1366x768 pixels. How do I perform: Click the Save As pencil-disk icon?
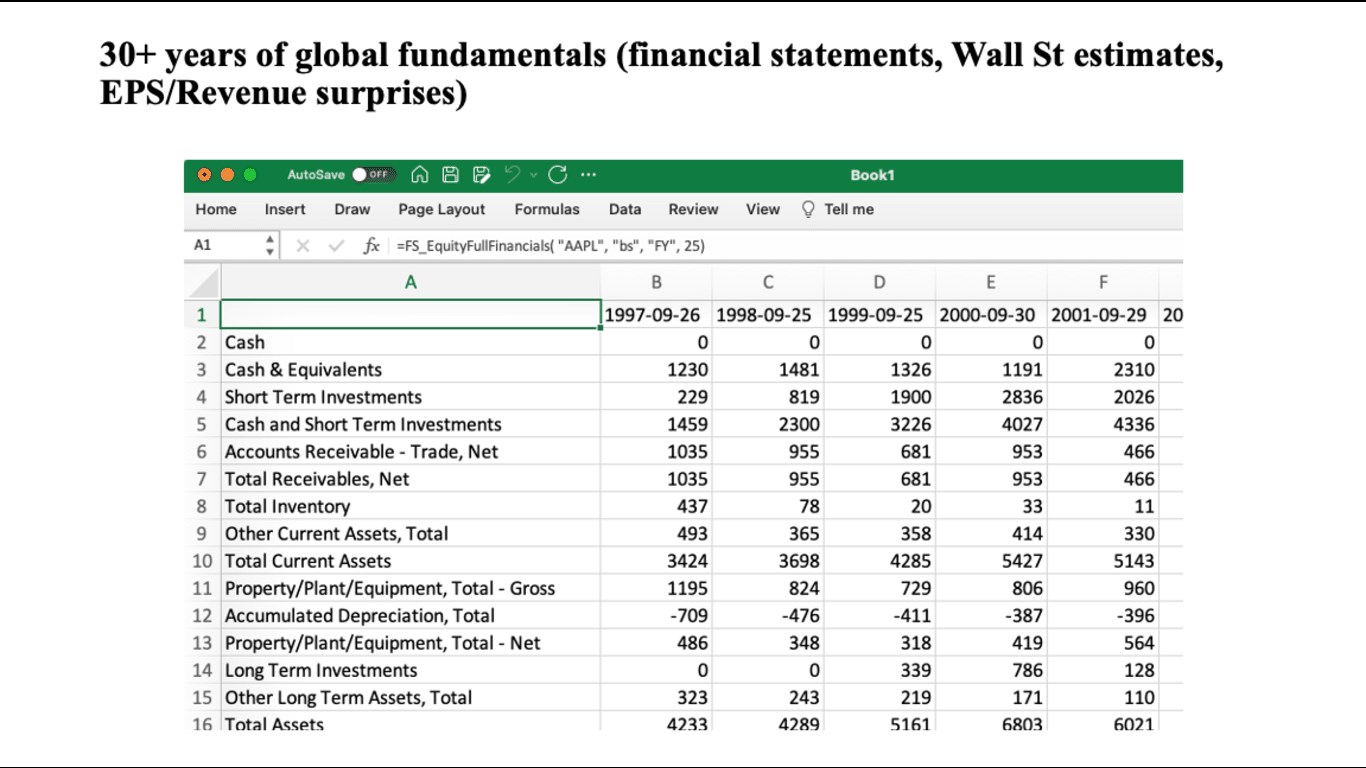coord(482,175)
